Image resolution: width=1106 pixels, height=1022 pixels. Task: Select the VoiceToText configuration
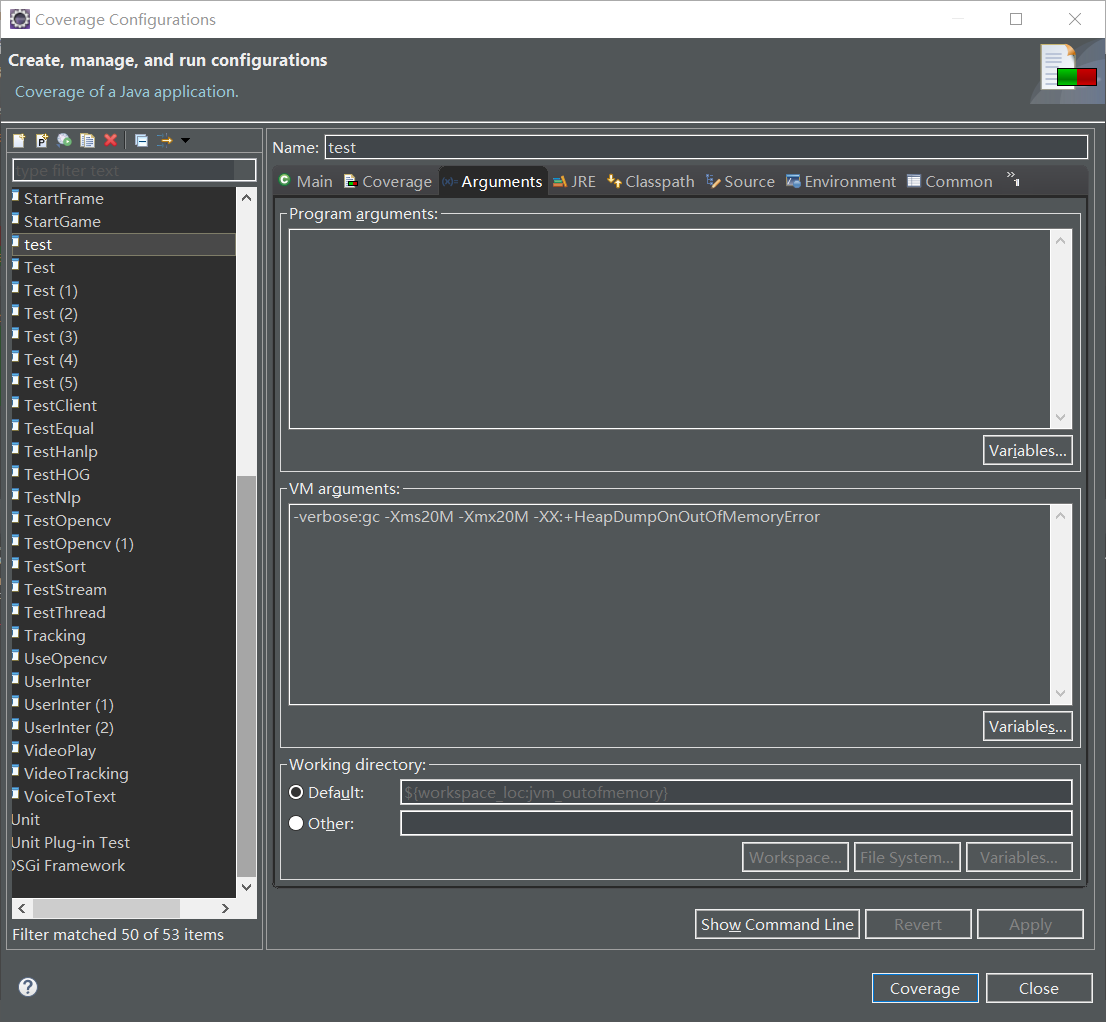click(x=70, y=796)
